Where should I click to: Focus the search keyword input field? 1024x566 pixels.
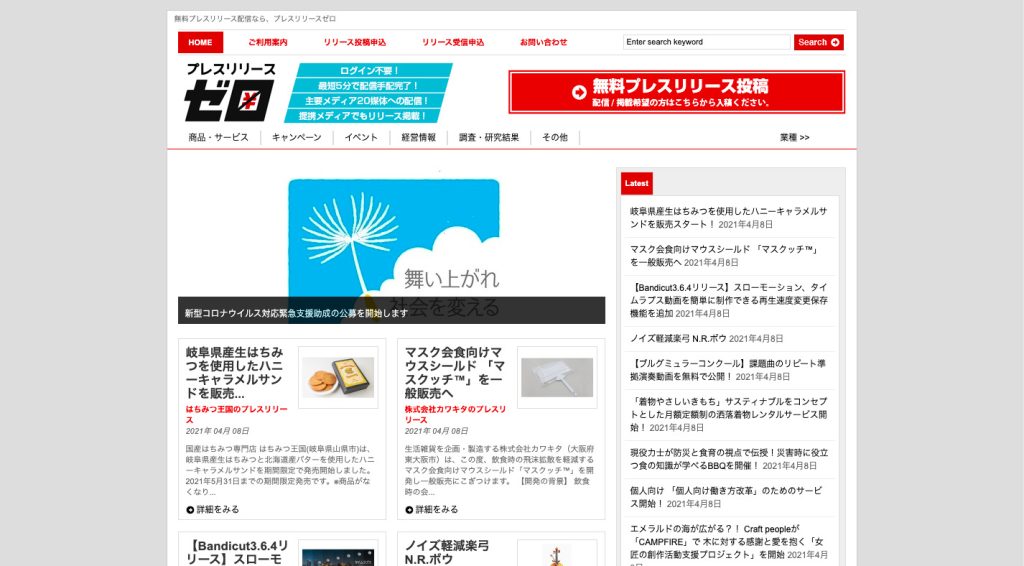[x=705, y=42]
